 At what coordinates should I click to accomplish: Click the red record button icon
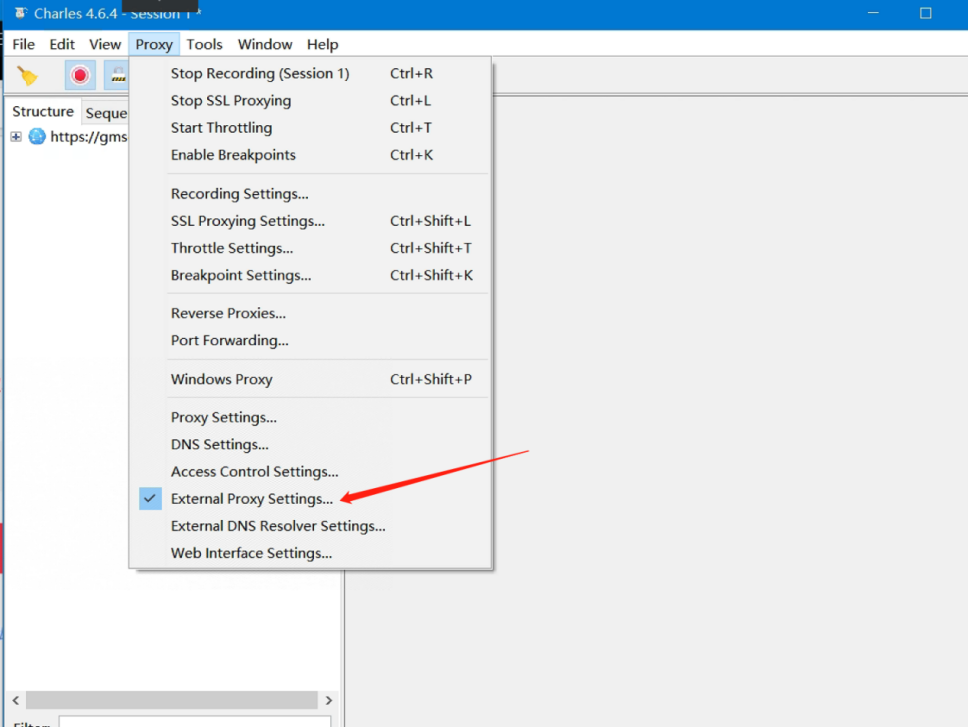[x=80, y=75]
